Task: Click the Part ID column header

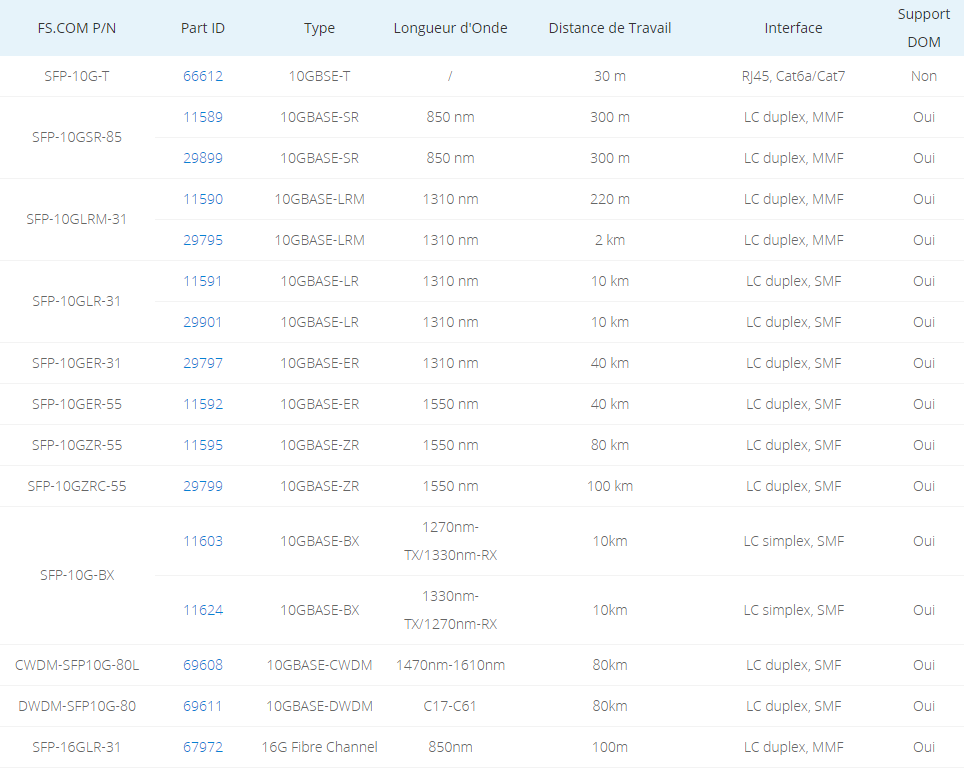Action: point(203,28)
